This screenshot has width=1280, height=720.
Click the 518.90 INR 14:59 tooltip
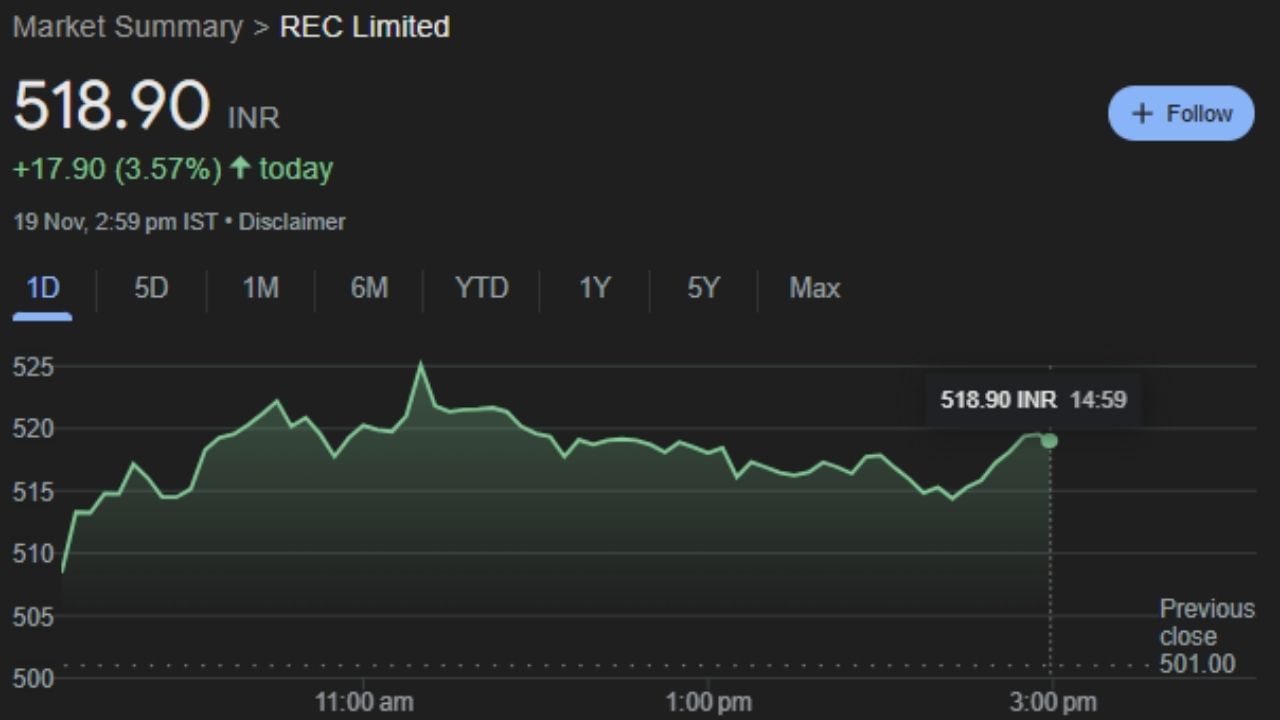[1033, 400]
